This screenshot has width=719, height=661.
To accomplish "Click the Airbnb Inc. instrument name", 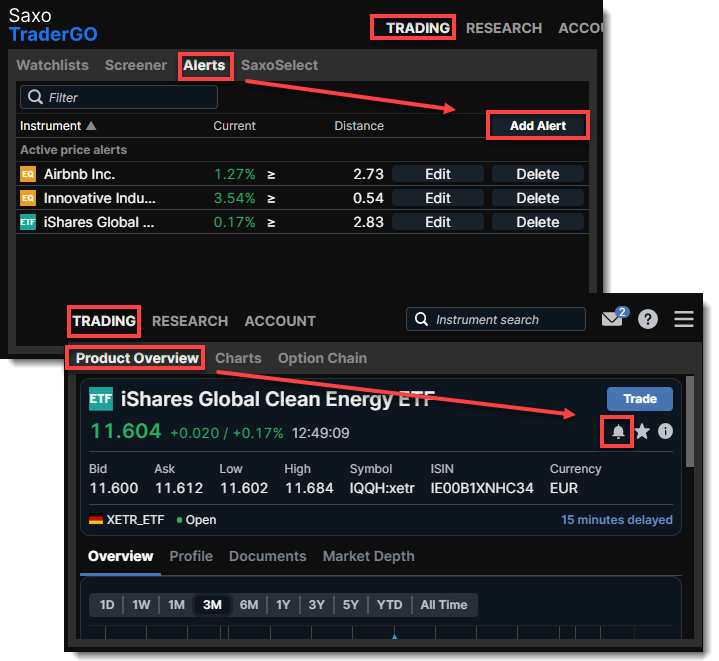I will [79, 174].
